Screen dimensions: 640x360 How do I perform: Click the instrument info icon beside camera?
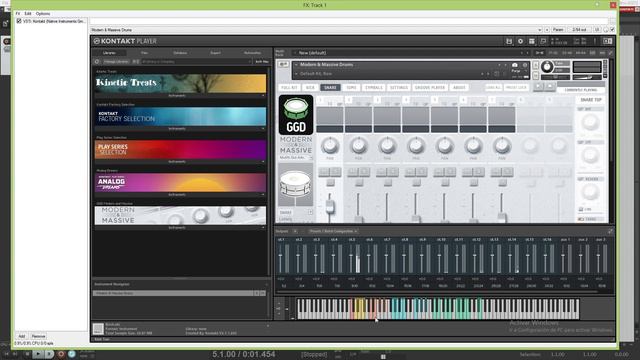pos(525,65)
